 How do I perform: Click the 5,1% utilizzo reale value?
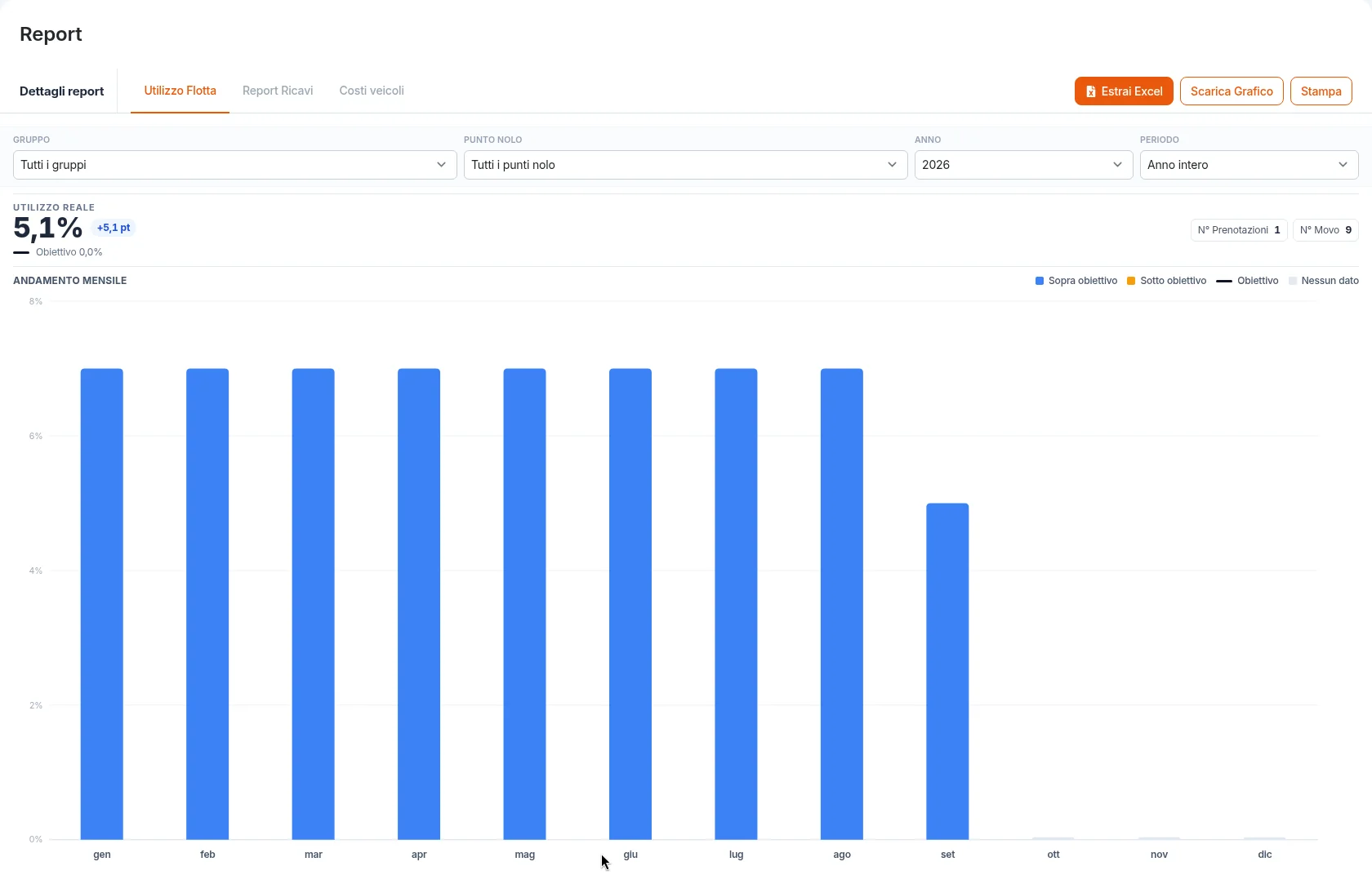[x=48, y=229]
